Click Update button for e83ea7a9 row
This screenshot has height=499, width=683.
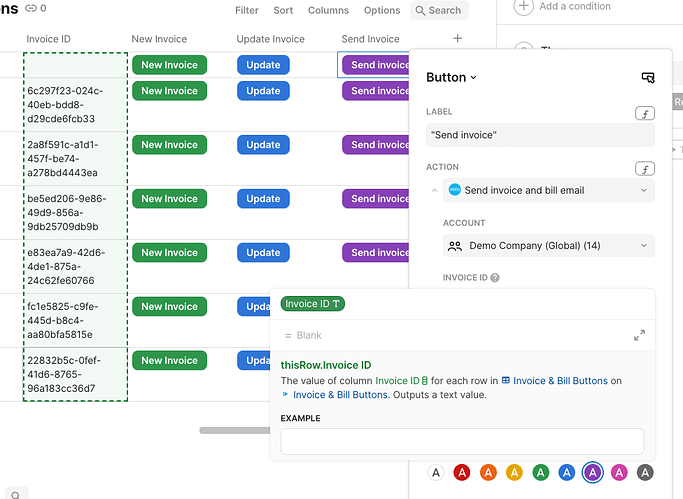point(263,253)
